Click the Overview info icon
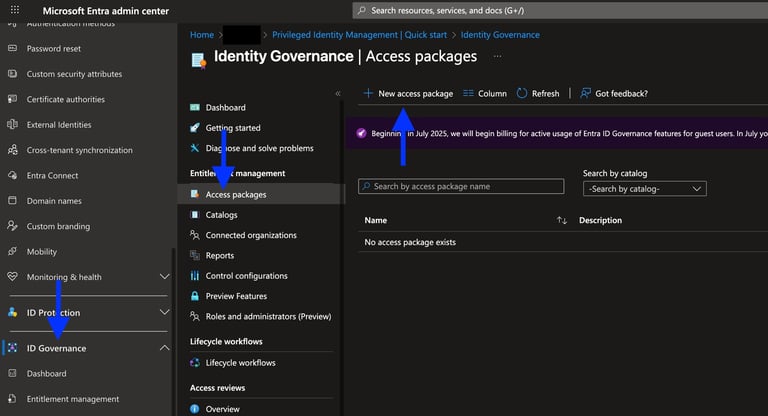Viewport: 768px width, 416px height. point(194,409)
